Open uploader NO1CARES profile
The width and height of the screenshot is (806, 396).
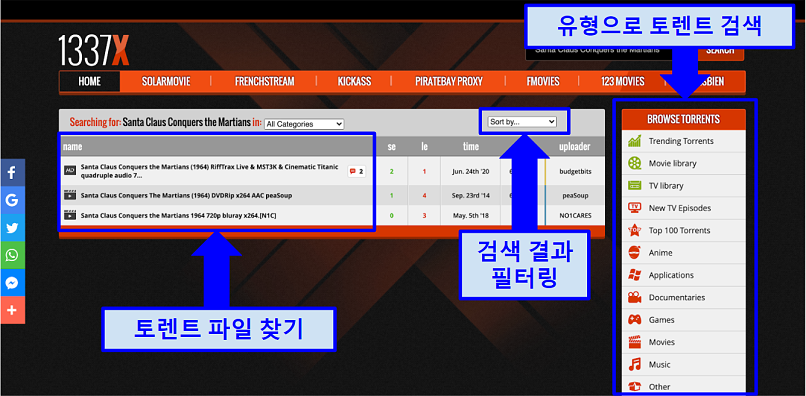[575, 215]
